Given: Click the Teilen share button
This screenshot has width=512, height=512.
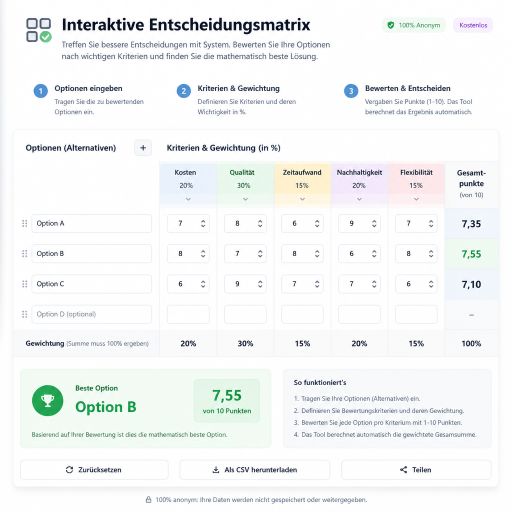Looking at the screenshot, I should click(x=416, y=470).
